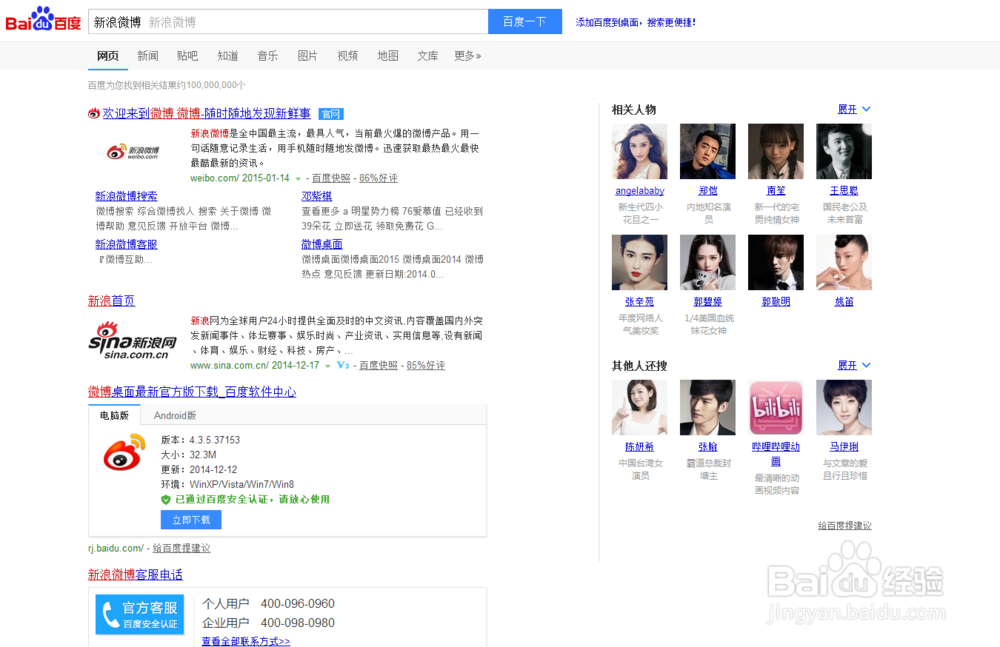Expand the 其他人还搜 section with 展开
The image size is (1000, 647).
coord(854,365)
